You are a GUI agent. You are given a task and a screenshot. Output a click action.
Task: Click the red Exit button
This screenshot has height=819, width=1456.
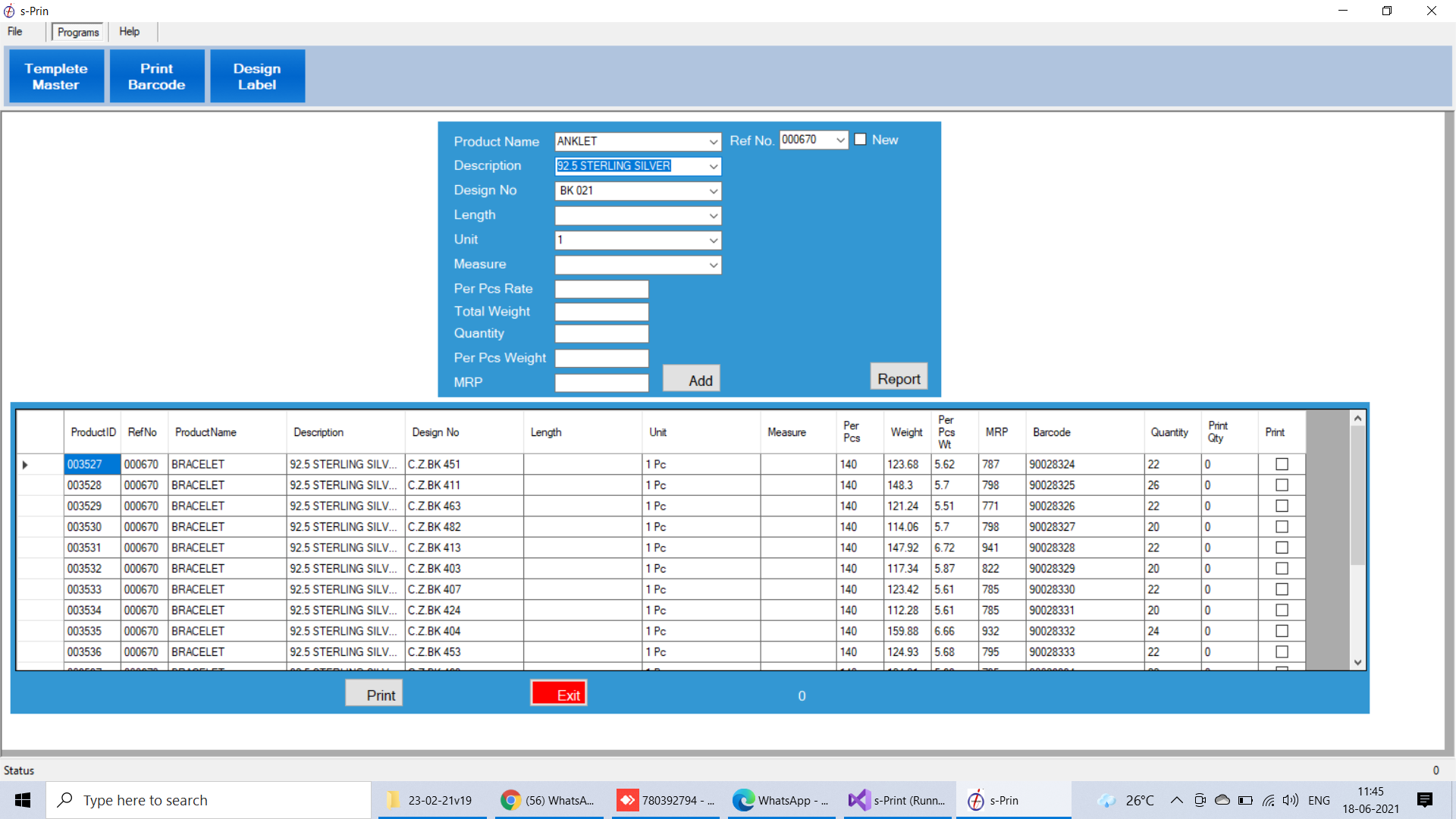pyautogui.click(x=559, y=694)
